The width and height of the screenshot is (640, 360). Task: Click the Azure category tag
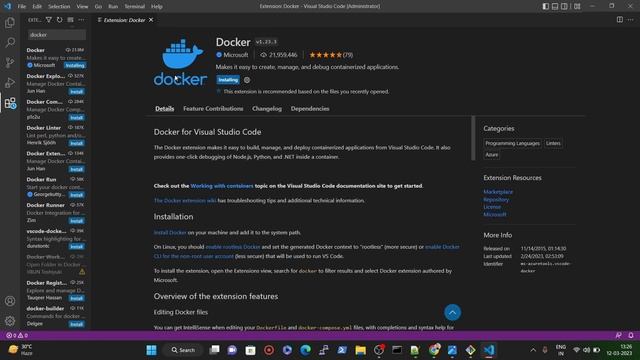pyautogui.click(x=491, y=155)
